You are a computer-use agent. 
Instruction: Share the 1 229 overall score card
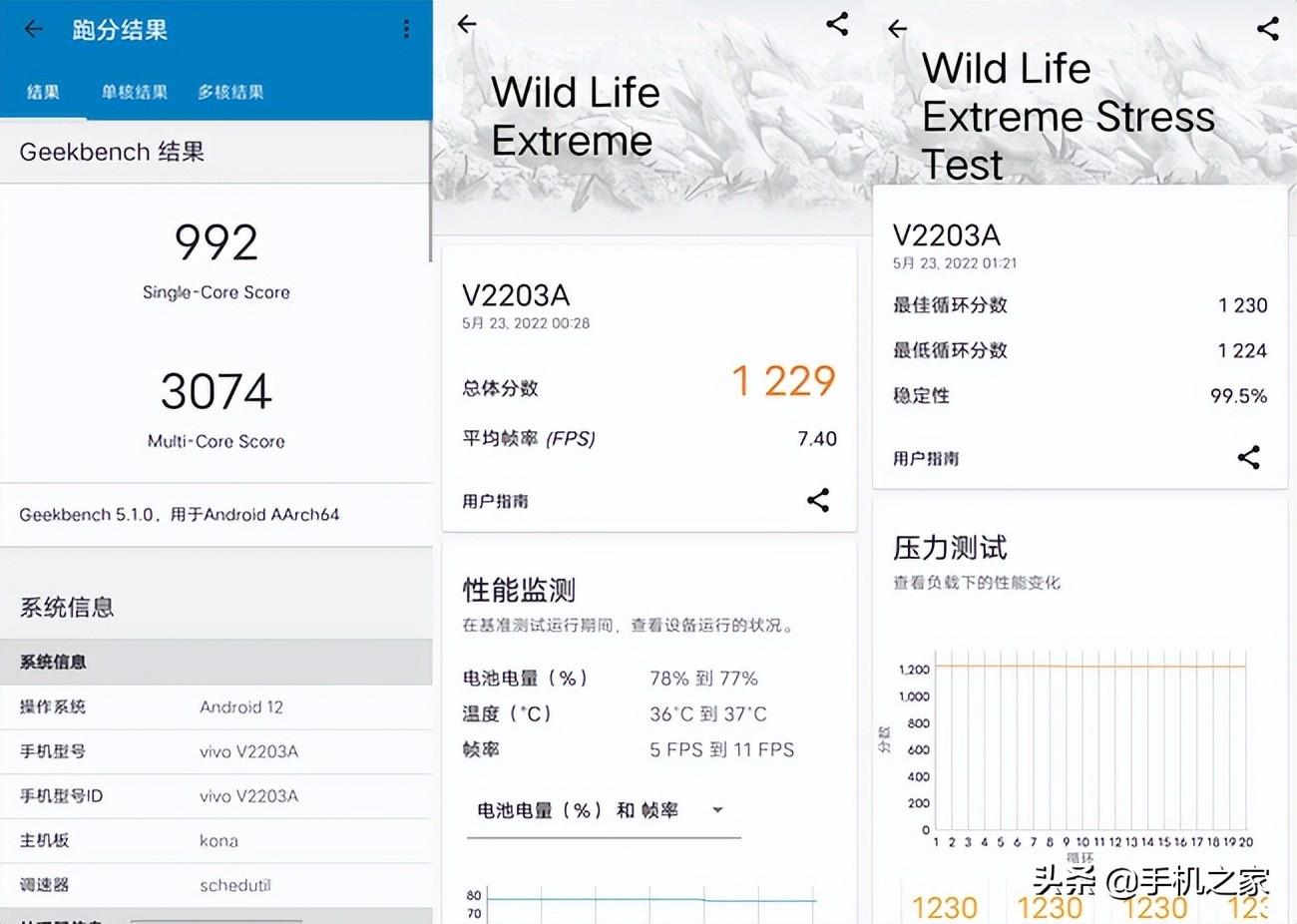[x=818, y=500]
